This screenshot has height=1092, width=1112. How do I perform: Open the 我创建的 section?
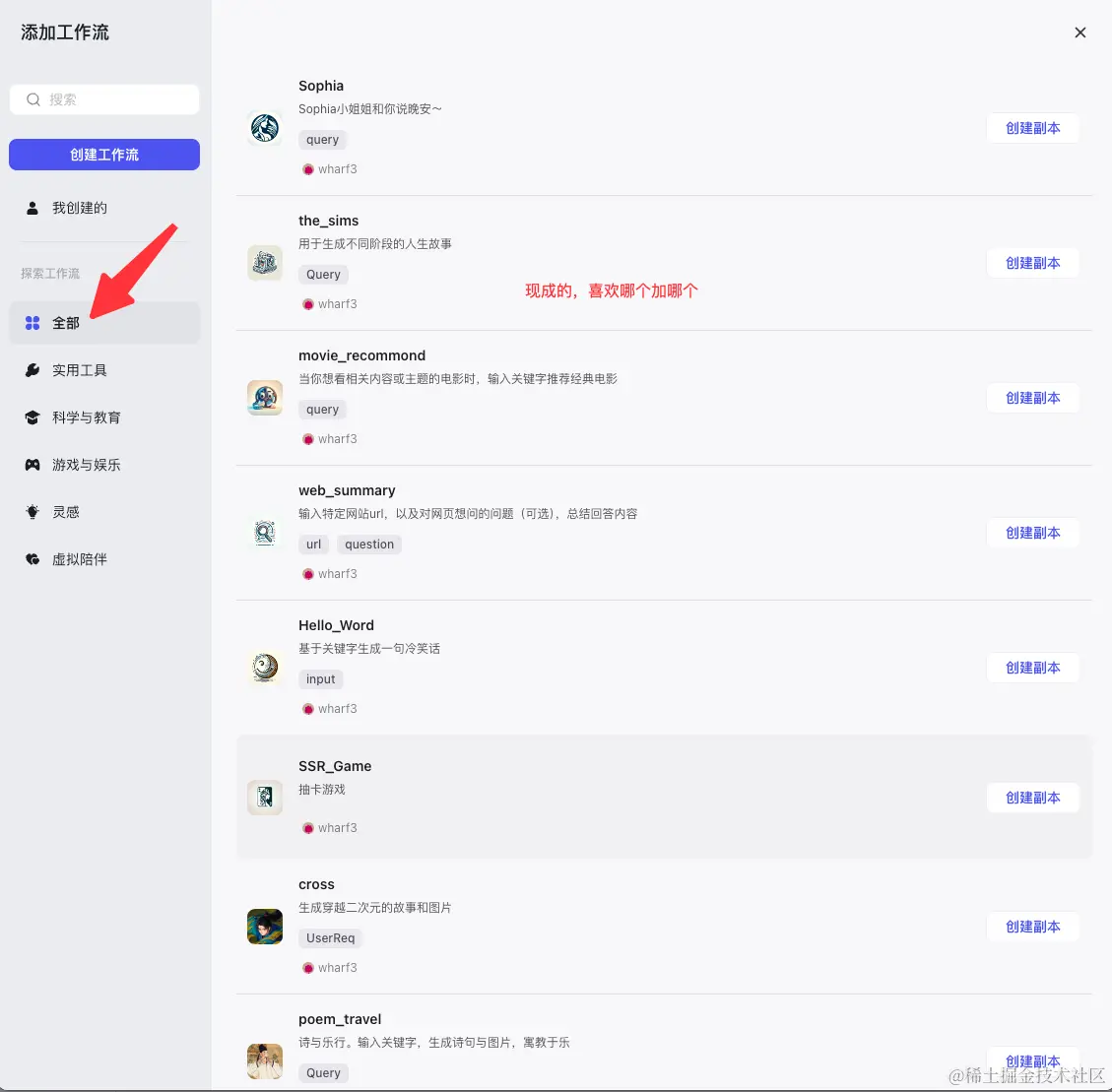tap(104, 208)
